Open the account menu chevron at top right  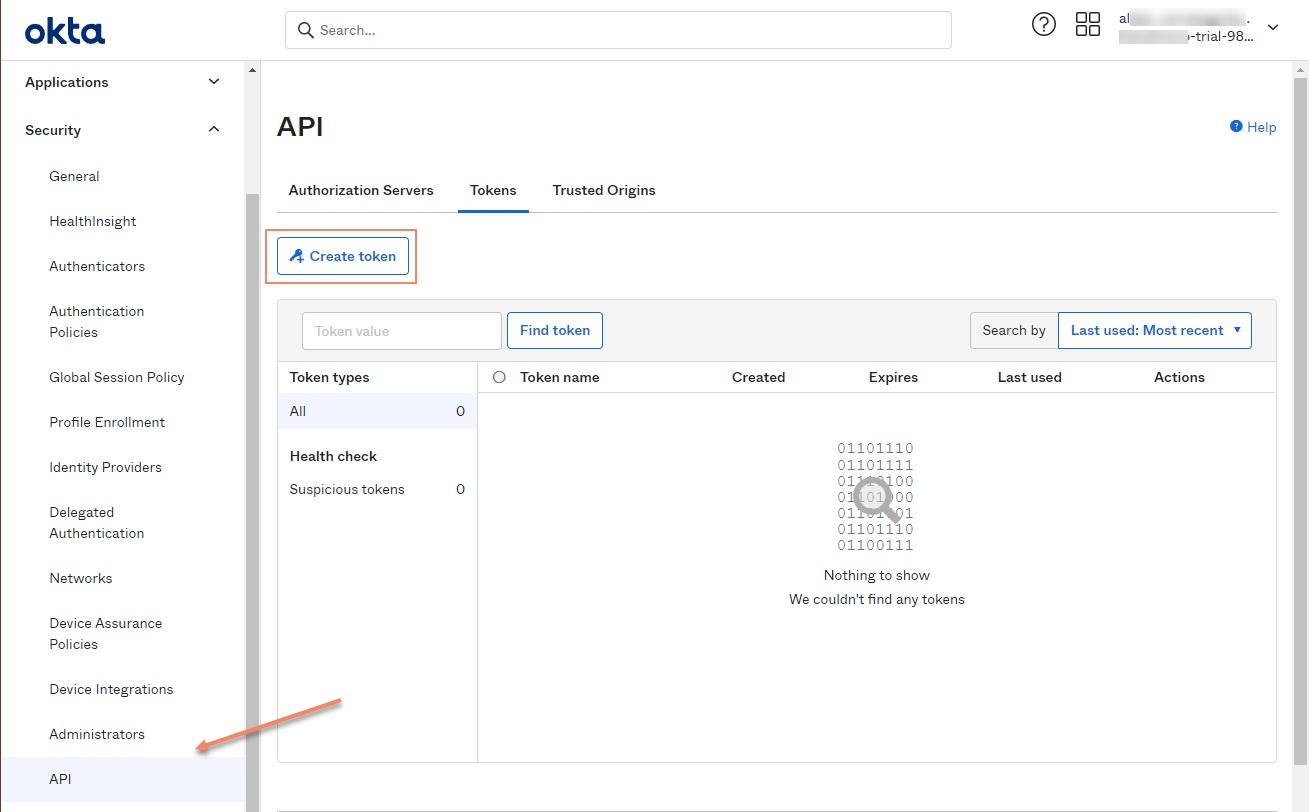pos(1272,27)
